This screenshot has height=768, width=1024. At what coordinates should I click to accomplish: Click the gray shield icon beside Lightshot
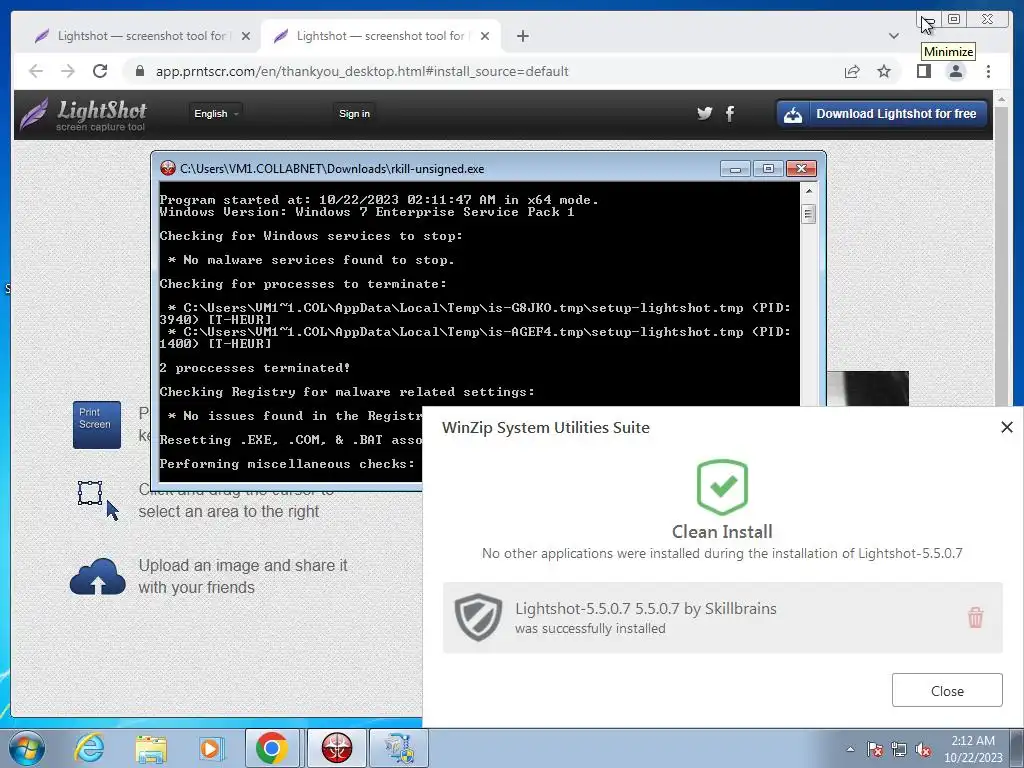click(x=478, y=617)
